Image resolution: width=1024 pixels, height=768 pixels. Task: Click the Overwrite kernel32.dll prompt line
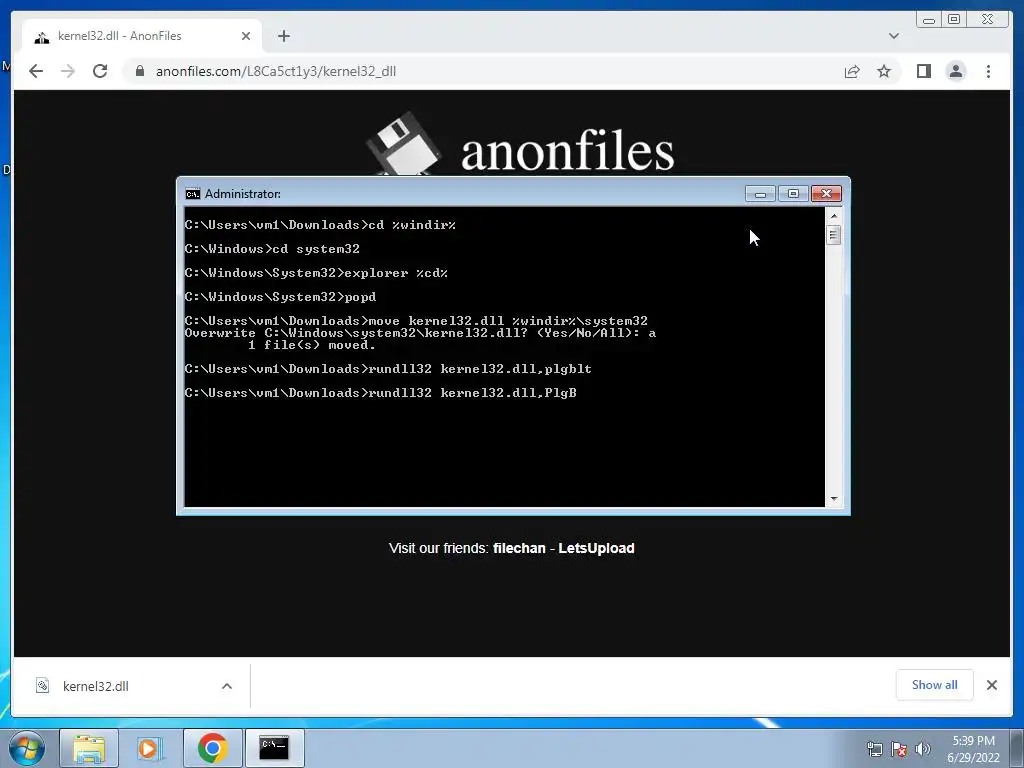click(421, 333)
